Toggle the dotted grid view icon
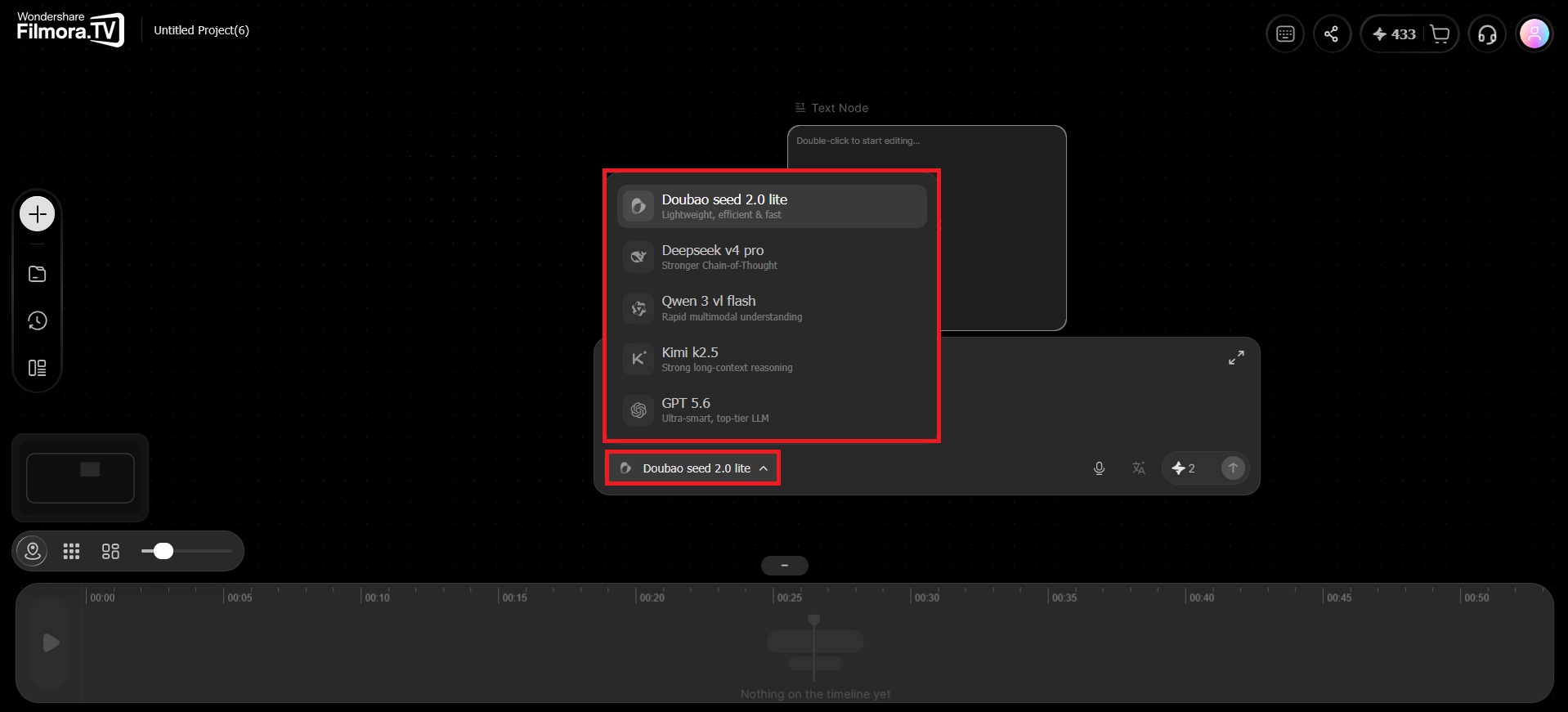This screenshot has width=1568, height=712. (71, 551)
